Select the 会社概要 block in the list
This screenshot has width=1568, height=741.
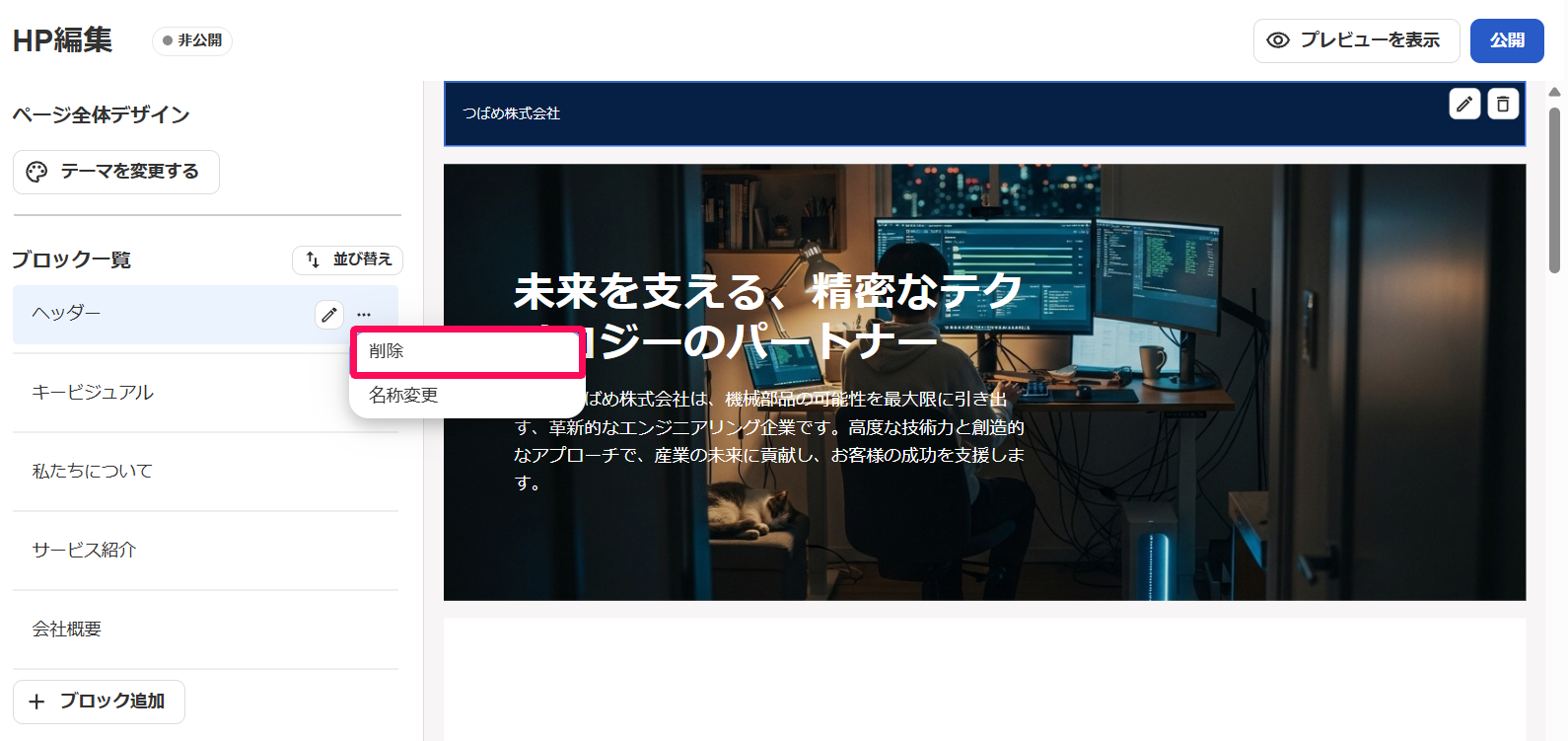pyautogui.click(x=205, y=630)
